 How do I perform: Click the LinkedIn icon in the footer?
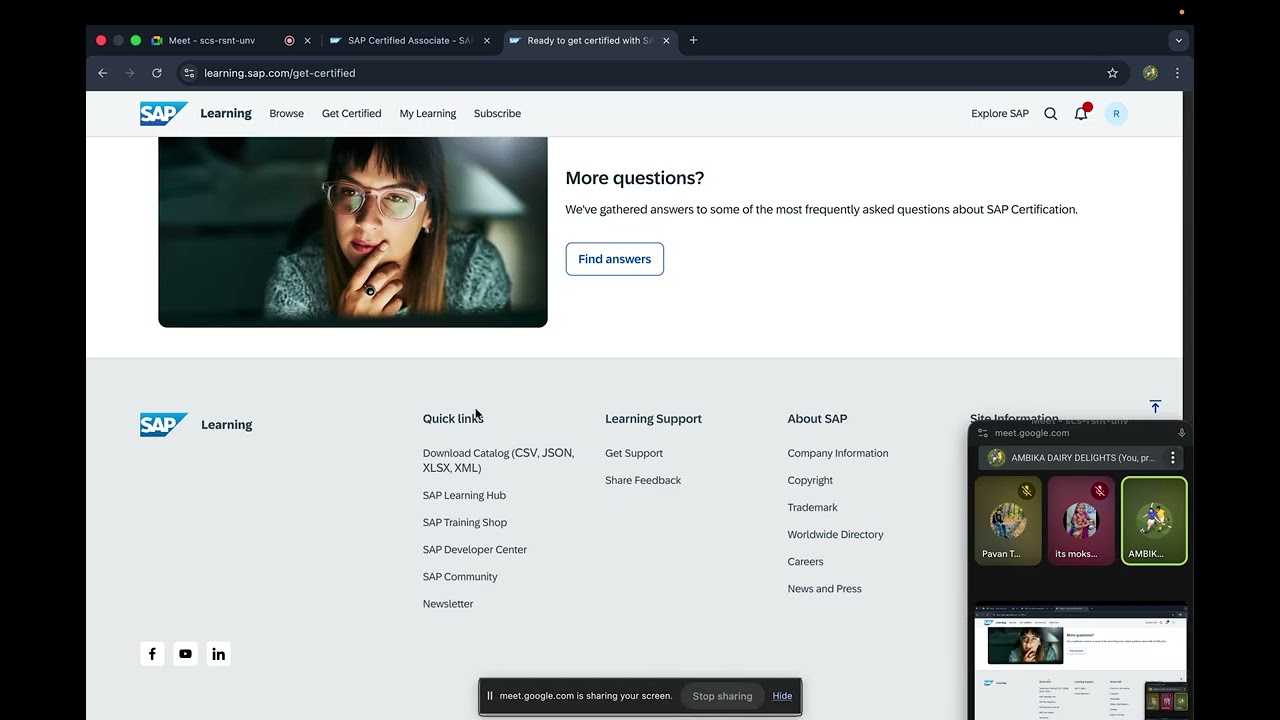[218, 654]
